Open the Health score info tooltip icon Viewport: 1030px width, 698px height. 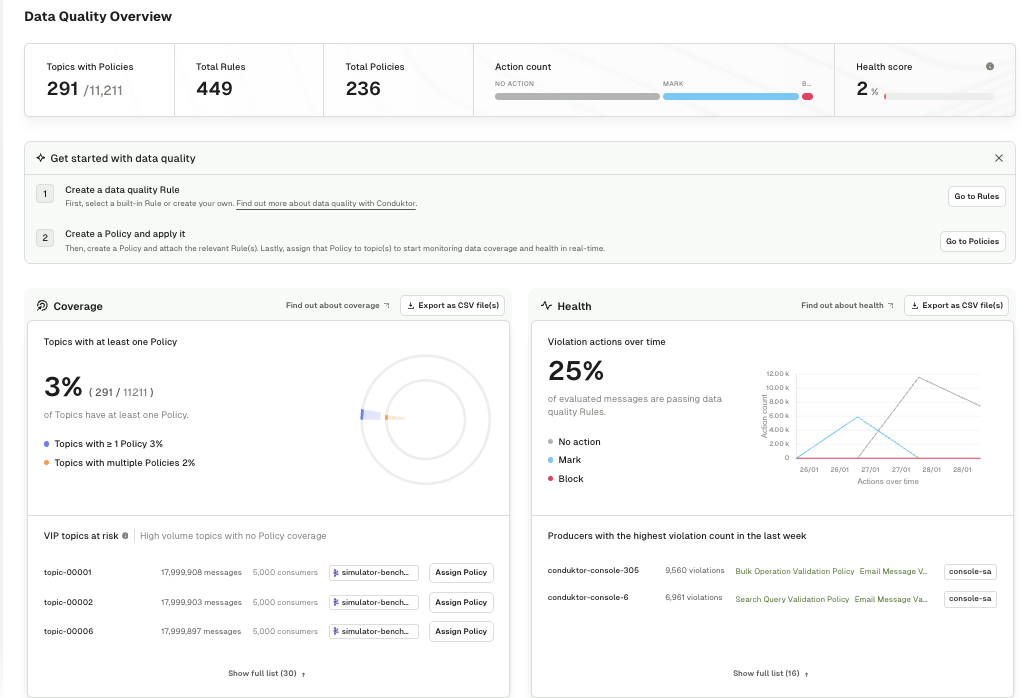pyautogui.click(x=989, y=66)
